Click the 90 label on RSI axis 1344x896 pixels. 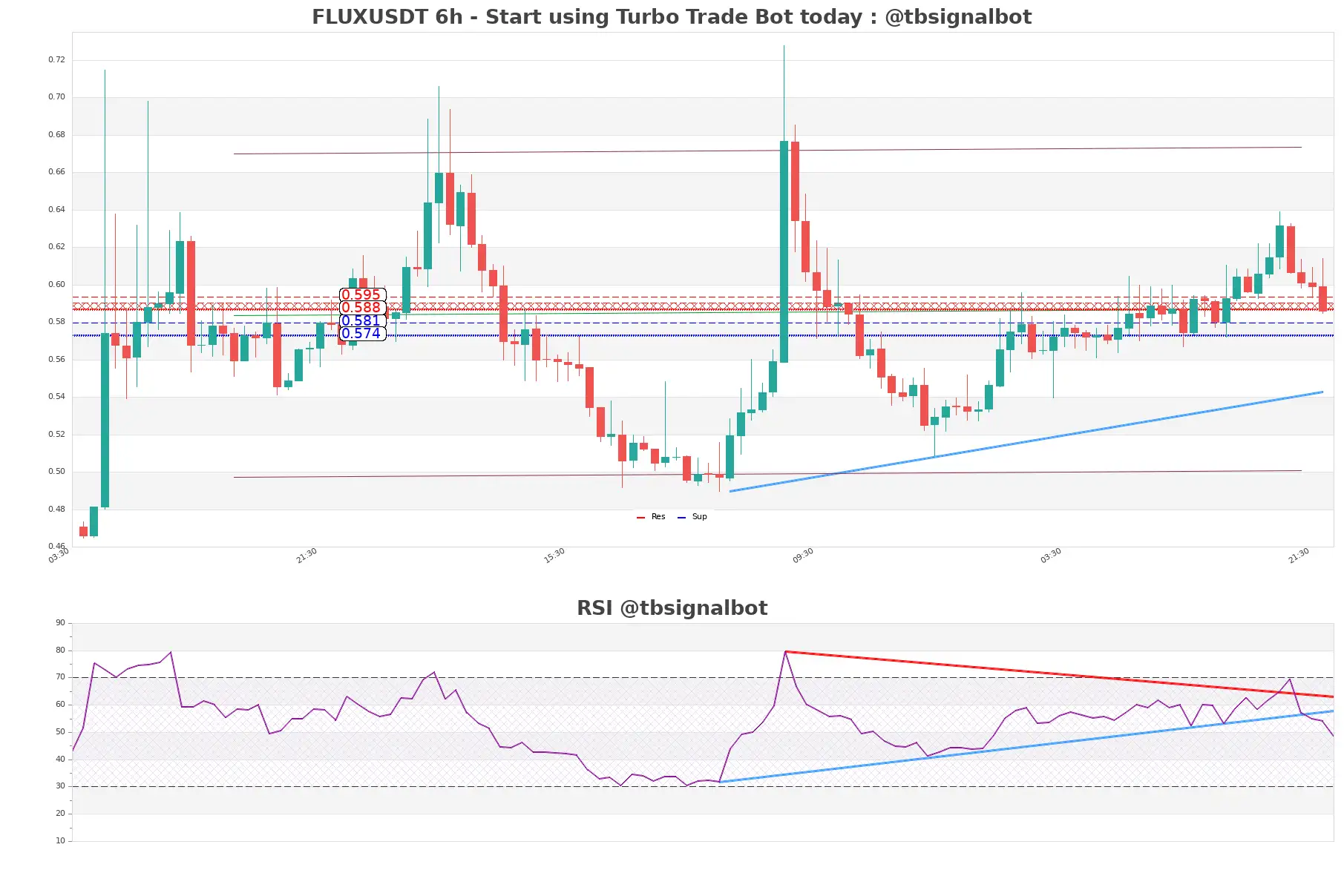60,623
